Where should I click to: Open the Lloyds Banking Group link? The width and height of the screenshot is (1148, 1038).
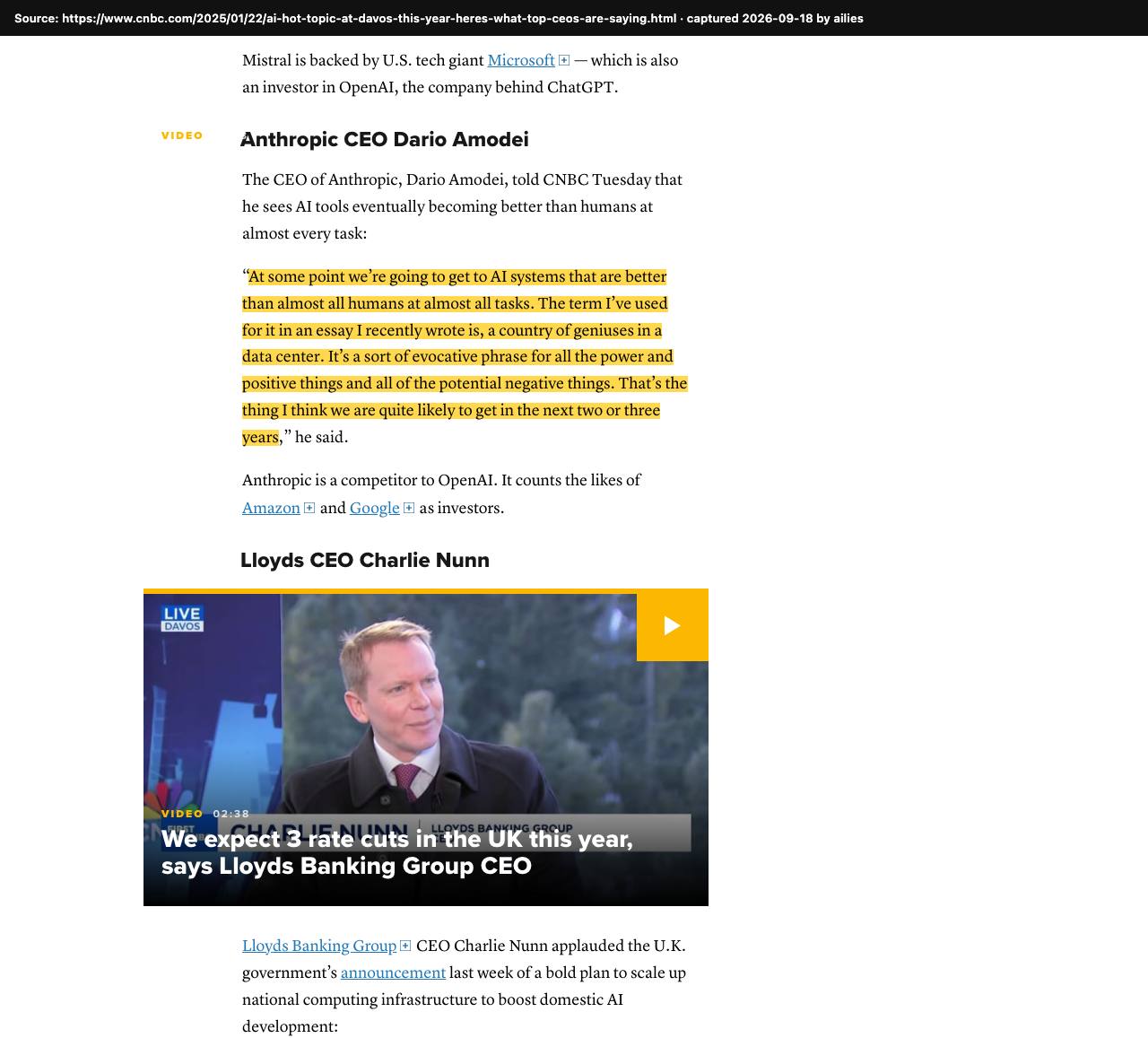click(x=319, y=946)
